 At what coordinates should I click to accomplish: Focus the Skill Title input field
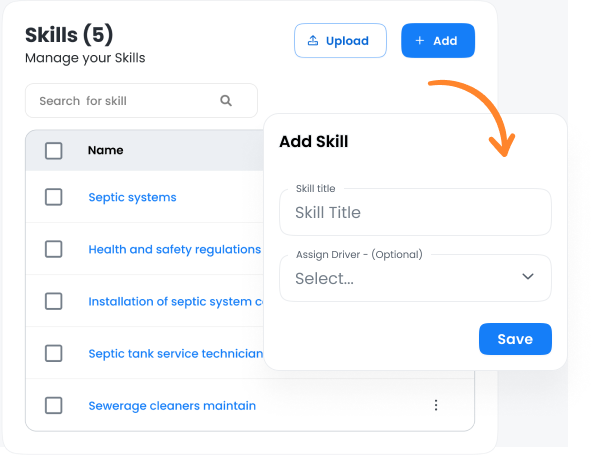click(x=415, y=212)
